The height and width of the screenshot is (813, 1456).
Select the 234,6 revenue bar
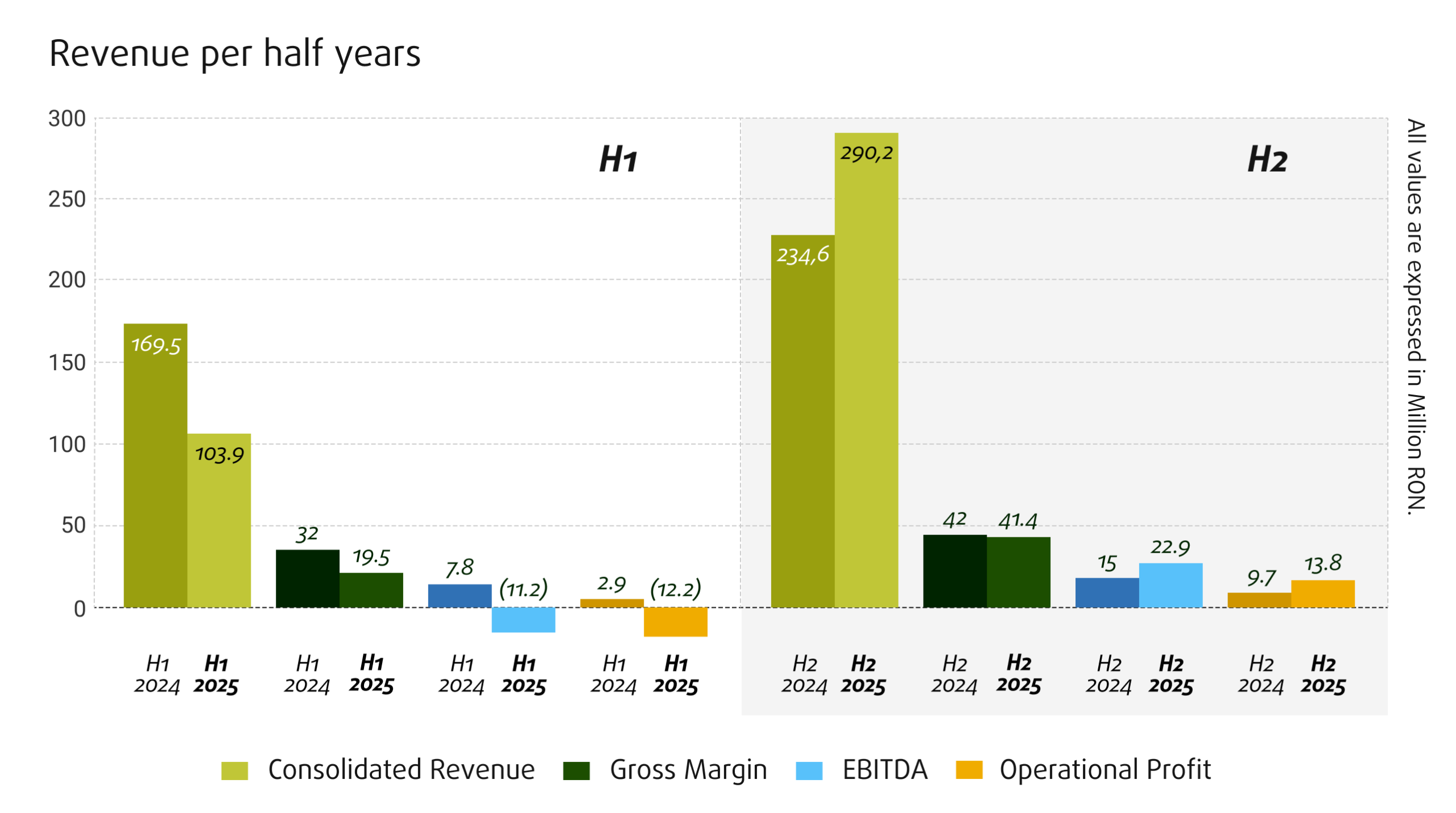click(x=802, y=421)
